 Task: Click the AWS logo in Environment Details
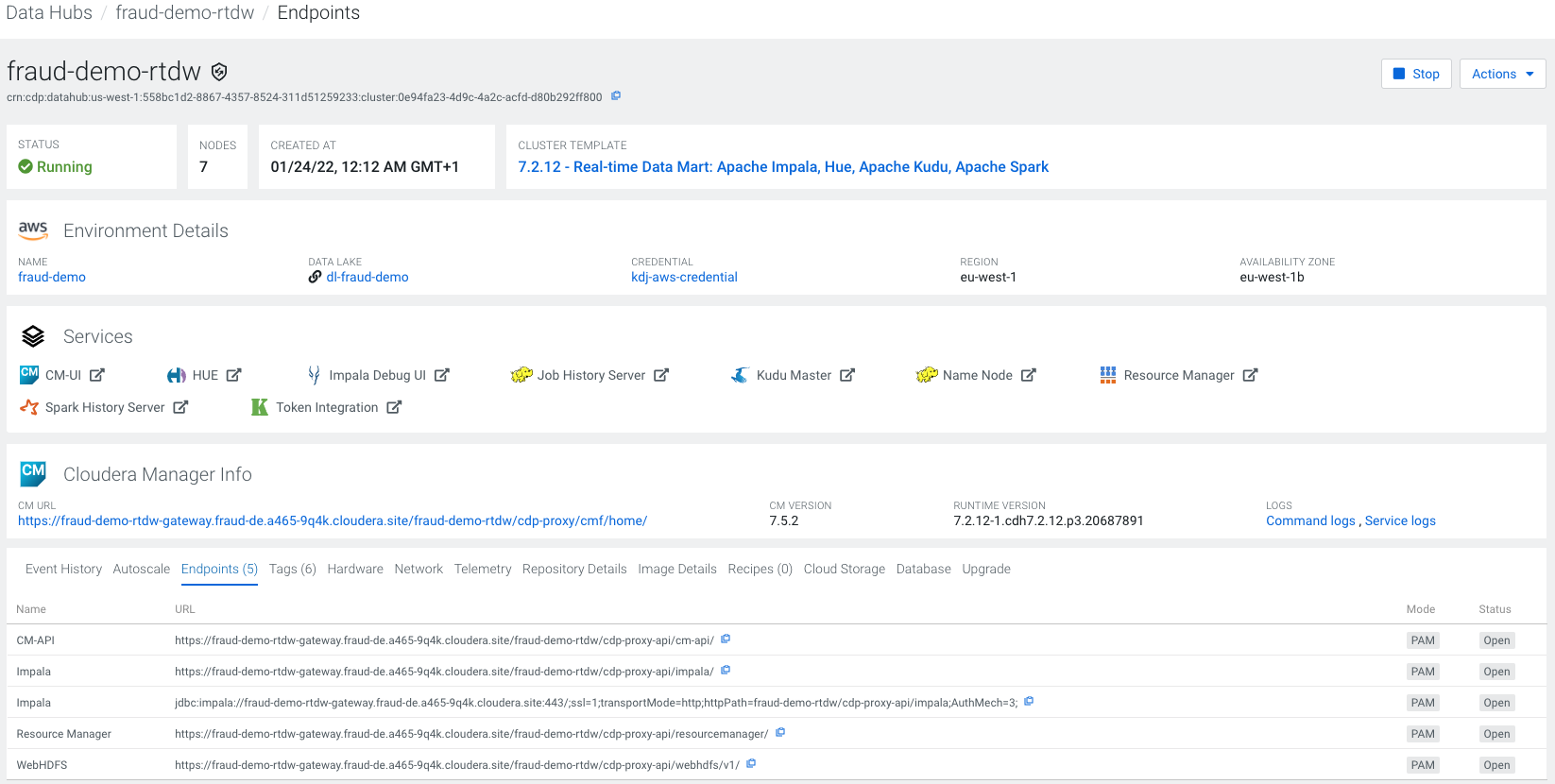pyautogui.click(x=33, y=230)
